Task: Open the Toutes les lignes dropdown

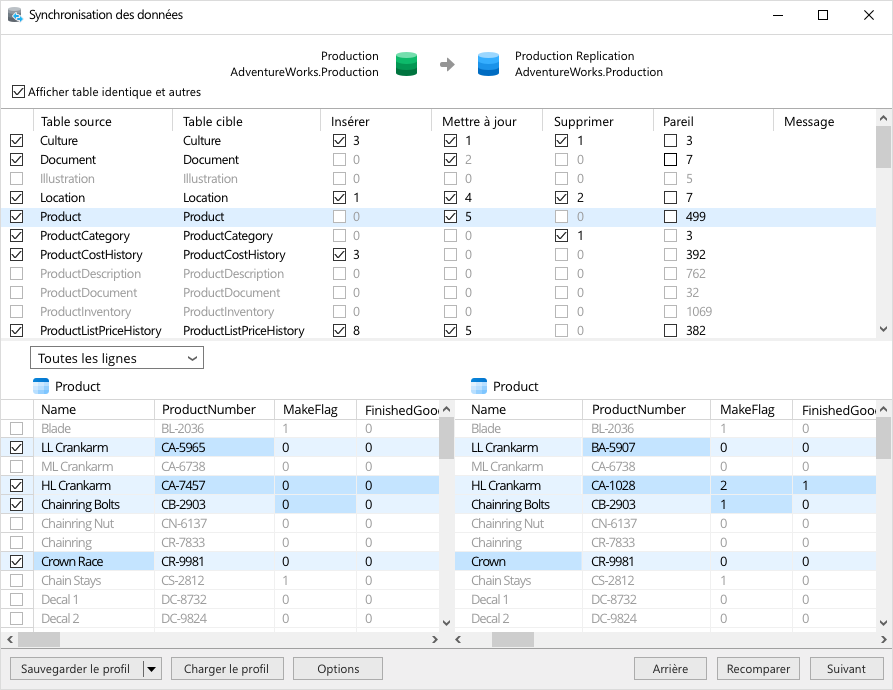Action: [117, 358]
